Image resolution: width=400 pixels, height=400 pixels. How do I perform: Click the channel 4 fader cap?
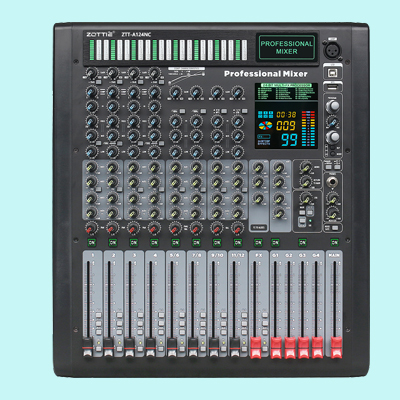click(150, 347)
